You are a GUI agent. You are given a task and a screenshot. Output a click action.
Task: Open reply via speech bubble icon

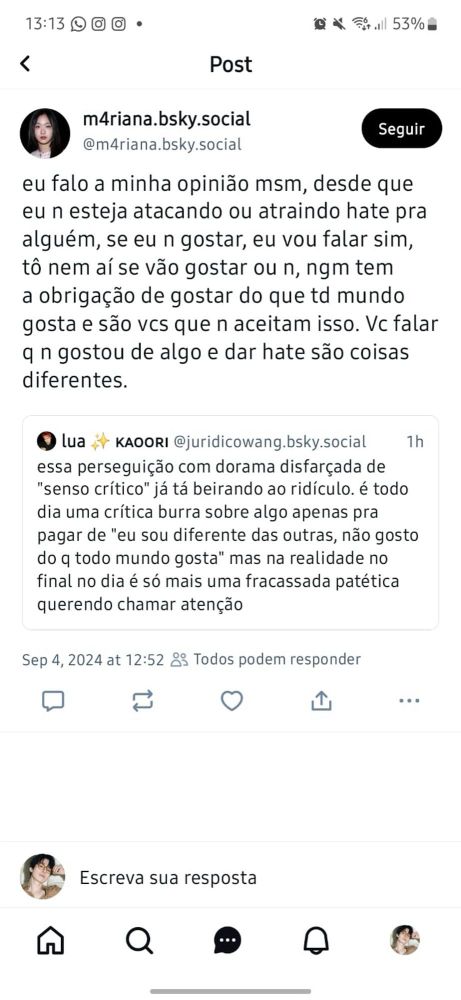[53, 702]
